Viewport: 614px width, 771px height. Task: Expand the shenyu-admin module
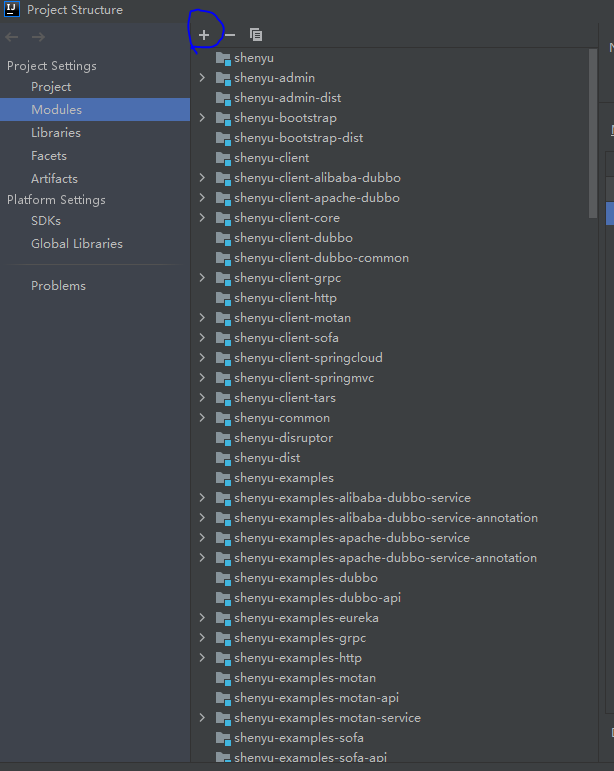pos(202,78)
